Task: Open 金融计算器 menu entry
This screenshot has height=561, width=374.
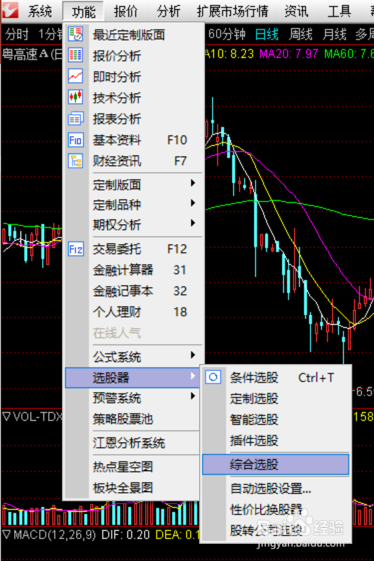Action: pyautogui.click(x=133, y=270)
